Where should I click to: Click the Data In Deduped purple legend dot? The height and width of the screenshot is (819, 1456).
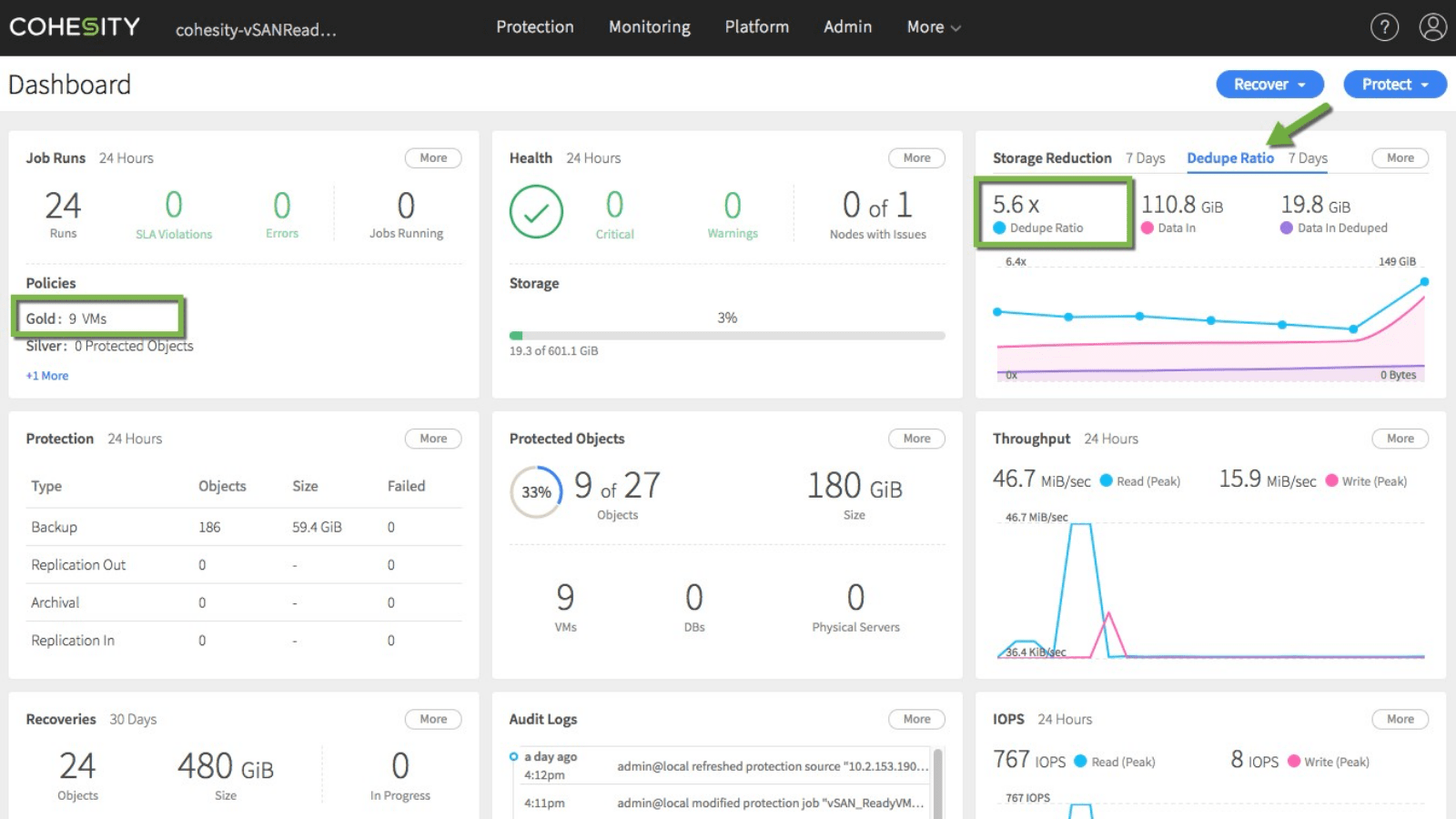[1287, 228]
